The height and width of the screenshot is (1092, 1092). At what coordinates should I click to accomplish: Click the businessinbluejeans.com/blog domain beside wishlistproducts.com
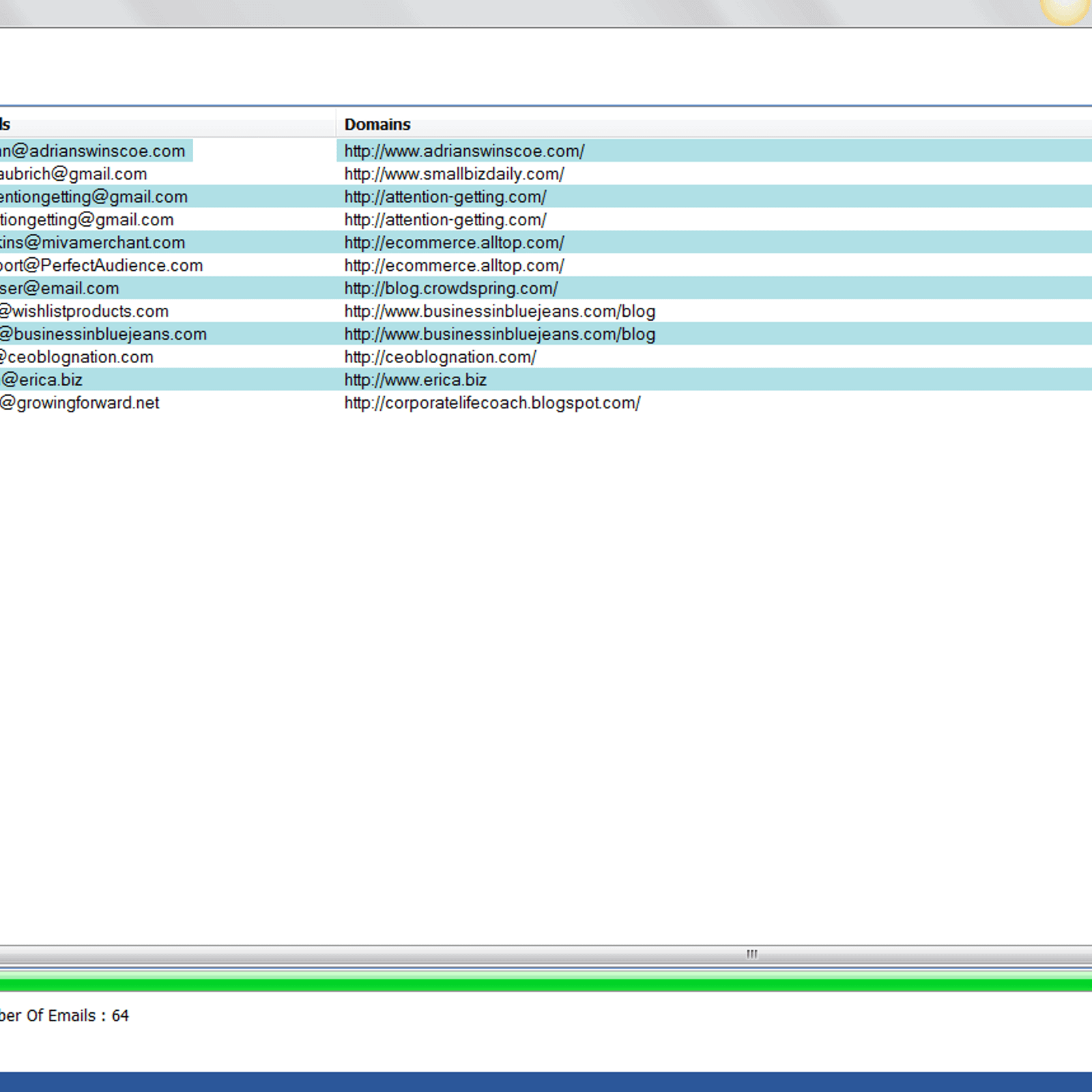500,311
